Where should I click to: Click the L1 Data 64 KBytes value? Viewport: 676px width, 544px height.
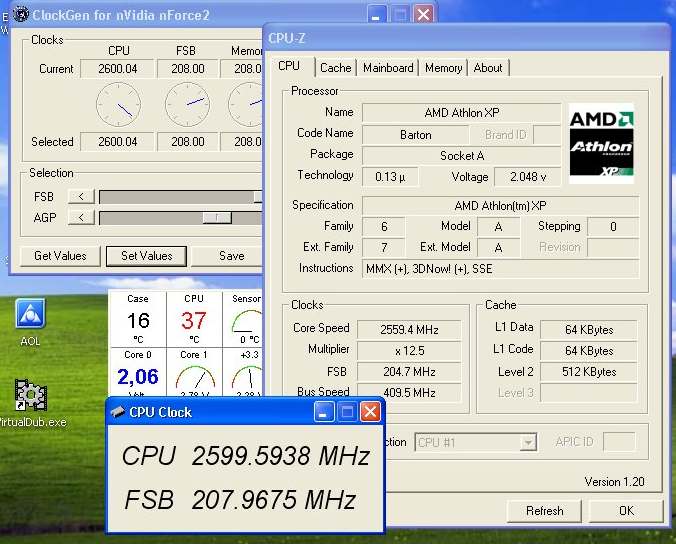point(589,330)
